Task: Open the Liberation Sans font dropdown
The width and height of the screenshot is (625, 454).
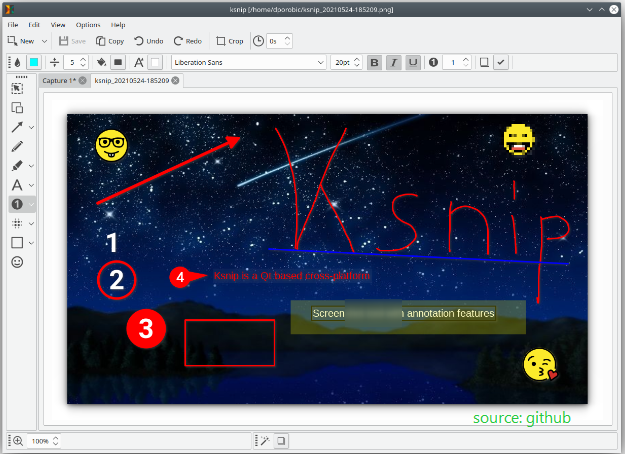Action: click(x=248, y=62)
